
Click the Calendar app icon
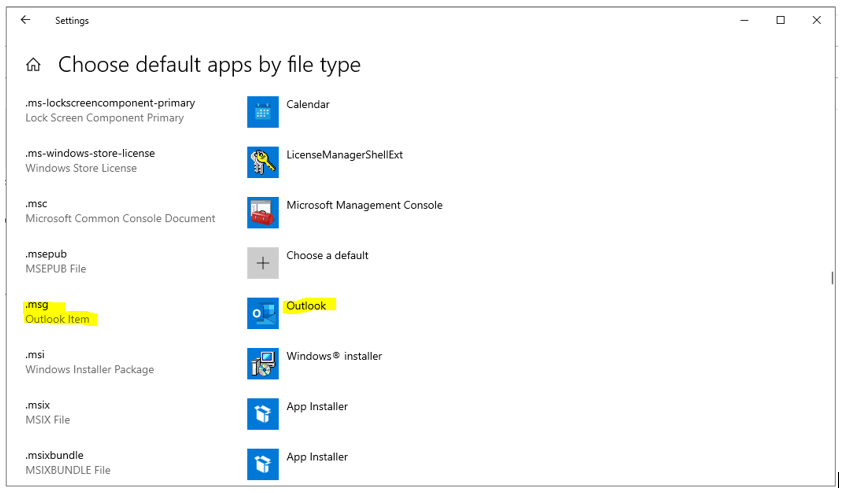click(x=263, y=112)
